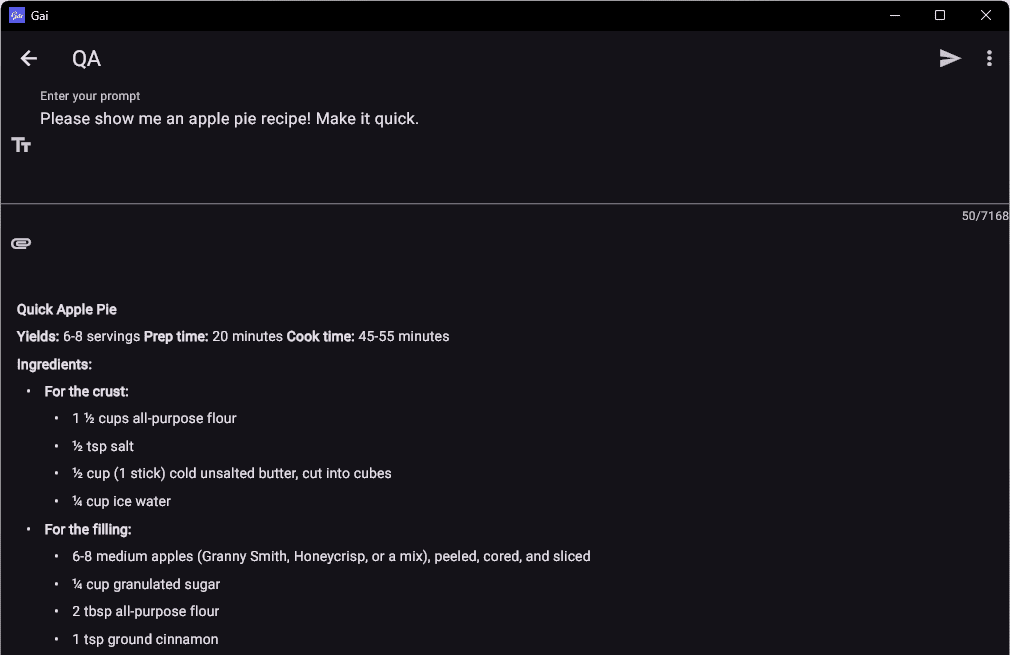Minimize the Gai window
Image resolution: width=1010 pixels, height=655 pixels.
coord(895,15)
